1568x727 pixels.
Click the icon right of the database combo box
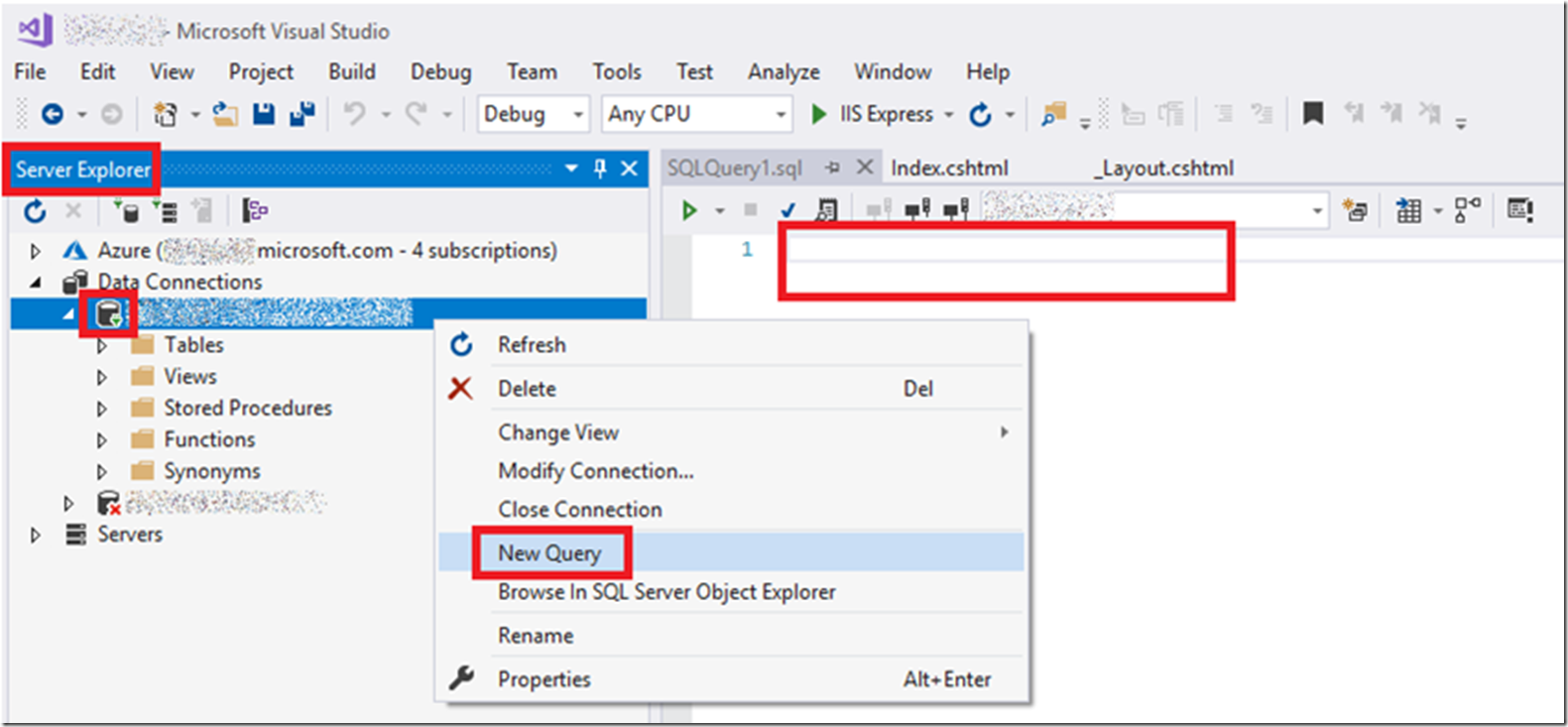1355,210
